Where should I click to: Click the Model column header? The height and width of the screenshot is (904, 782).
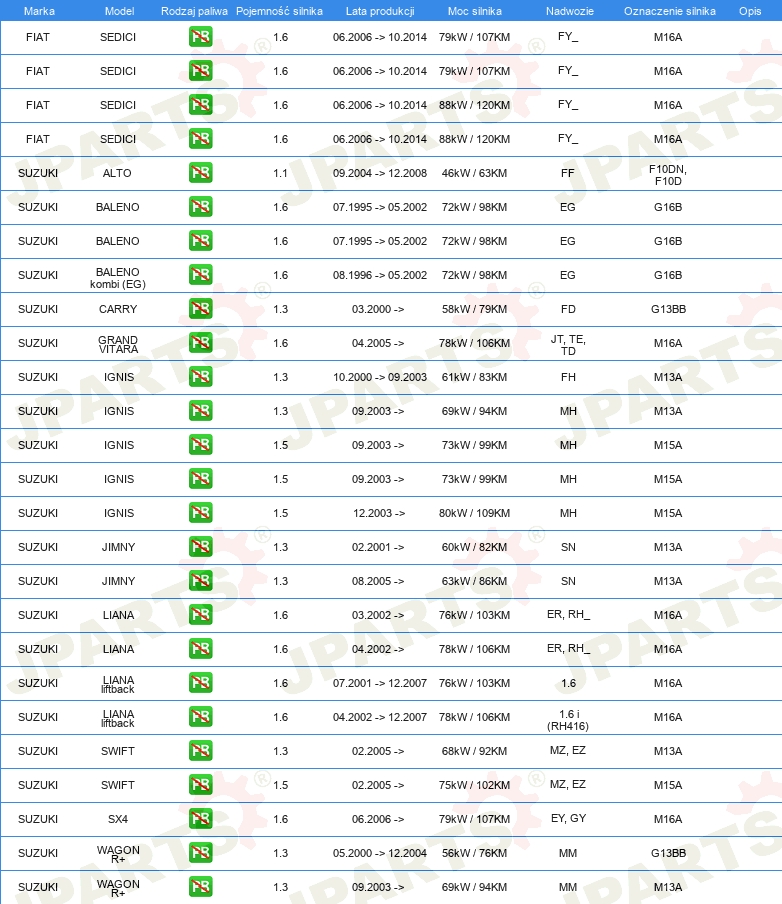coord(119,11)
